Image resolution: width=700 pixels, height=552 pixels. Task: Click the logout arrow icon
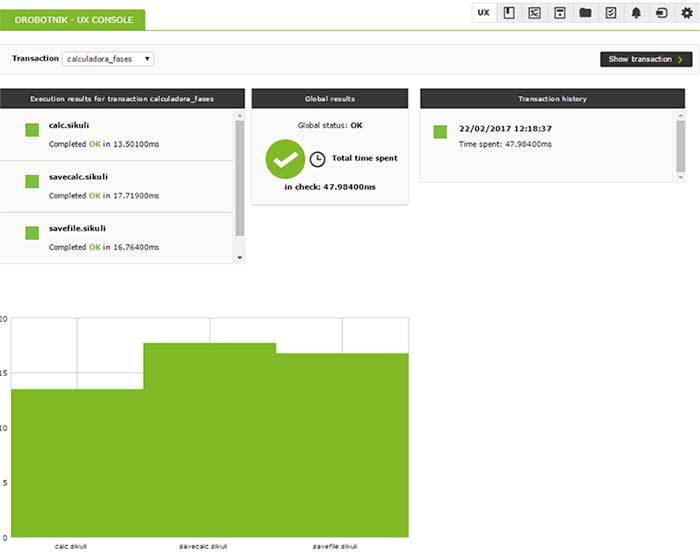coord(662,13)
